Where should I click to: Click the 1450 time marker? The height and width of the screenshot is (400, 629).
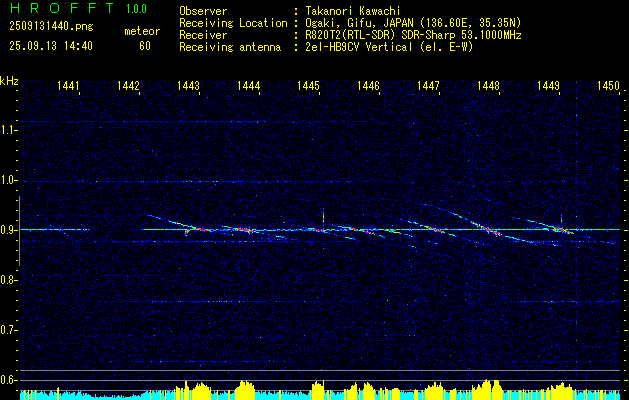(608, 85)
